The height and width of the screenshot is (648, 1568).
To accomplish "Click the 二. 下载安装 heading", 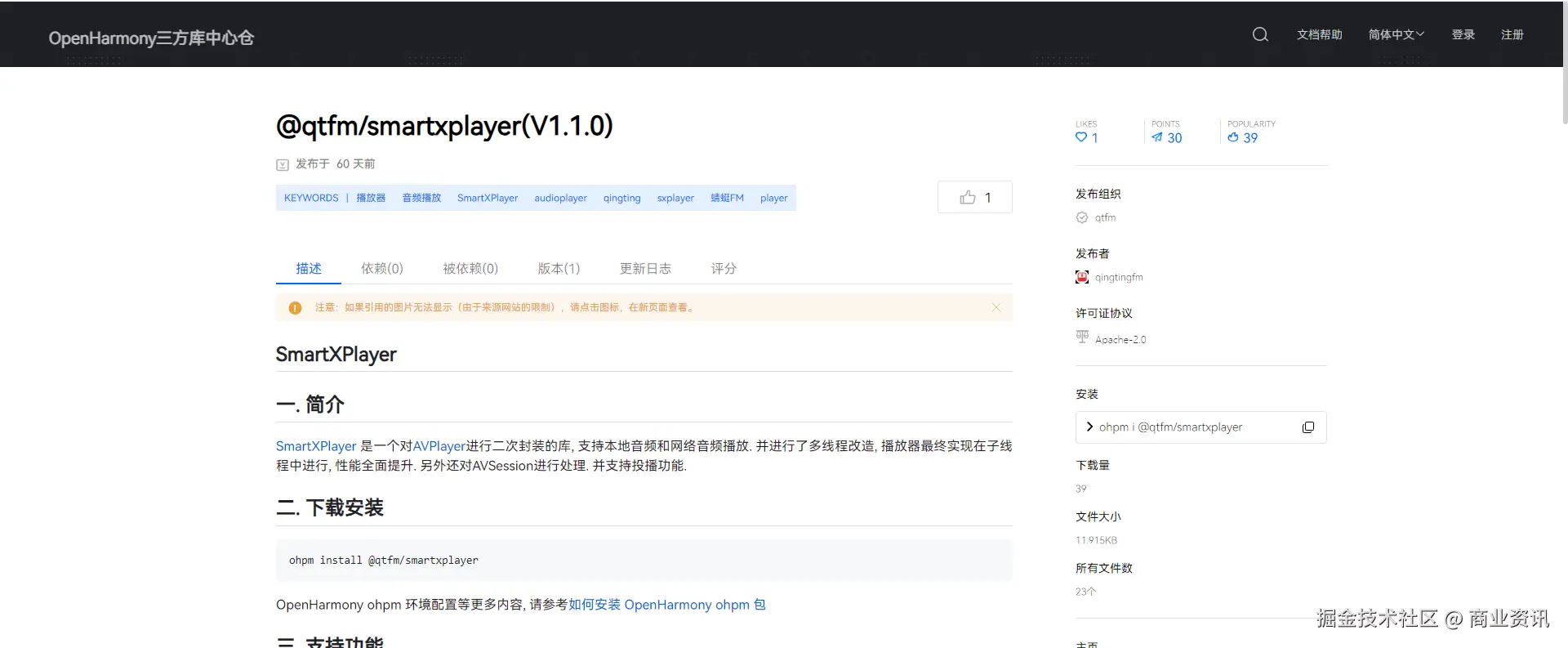I will click(330, 507).
